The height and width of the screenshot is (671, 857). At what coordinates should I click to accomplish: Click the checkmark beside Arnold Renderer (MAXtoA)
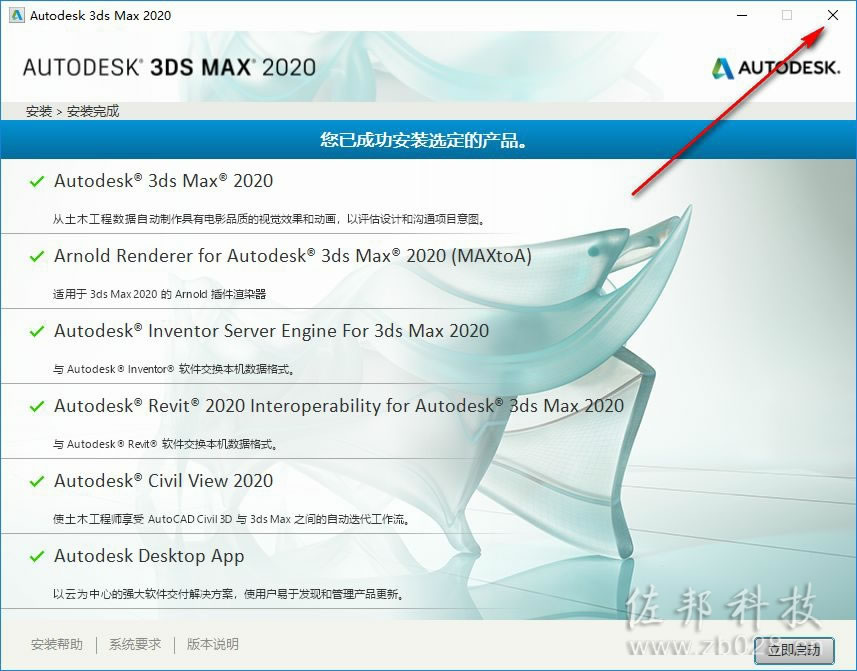coord(37,256)
